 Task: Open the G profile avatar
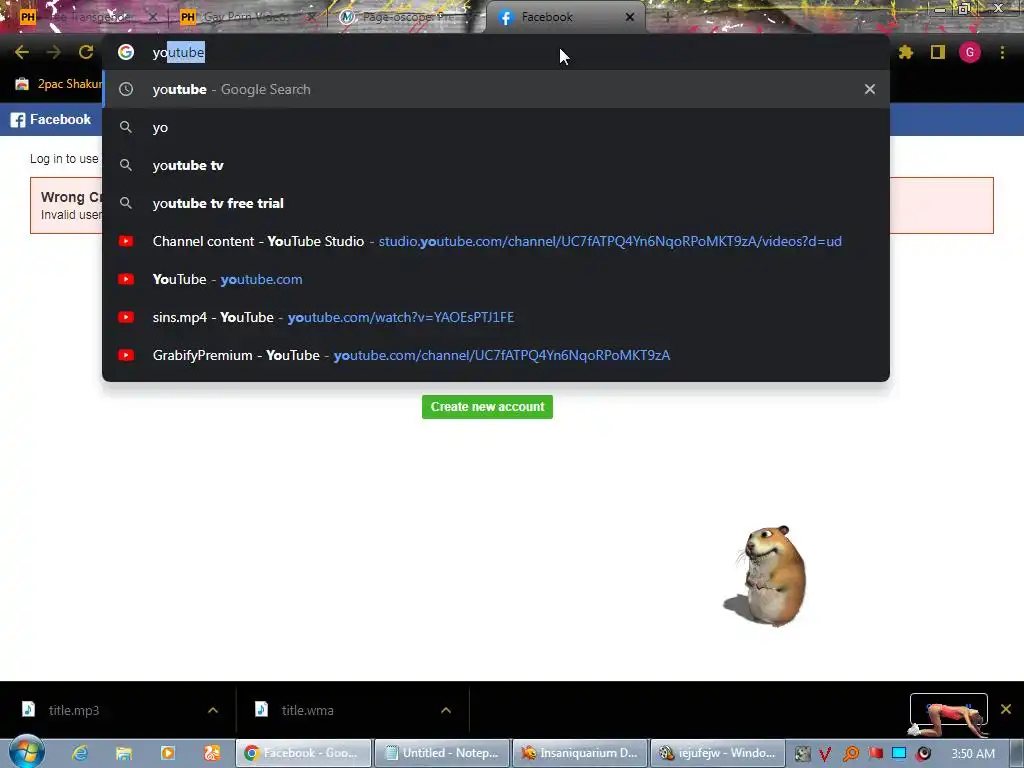pos(970,52)
